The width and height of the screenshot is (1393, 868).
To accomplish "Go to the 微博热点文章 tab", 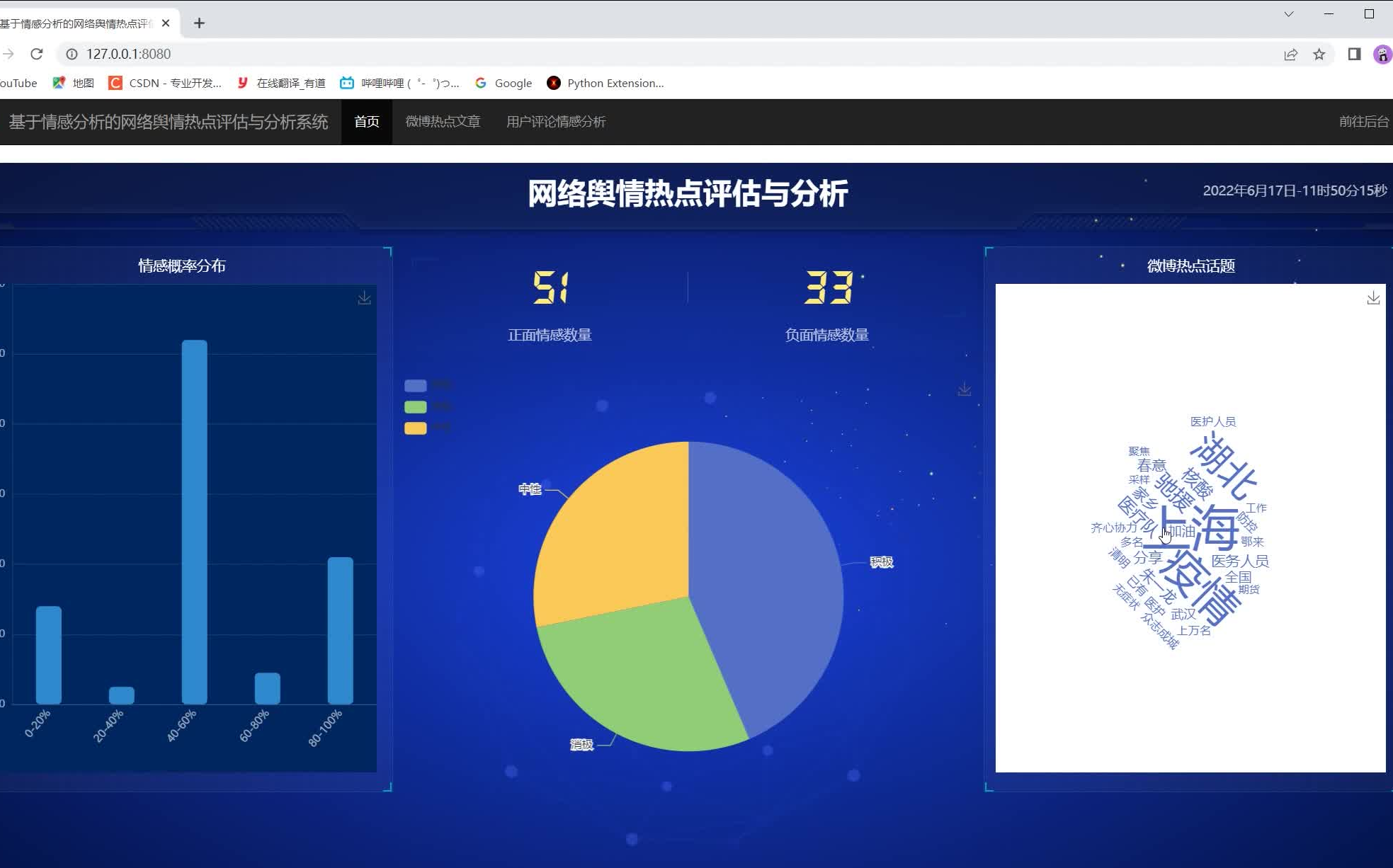I will (443, 122).
